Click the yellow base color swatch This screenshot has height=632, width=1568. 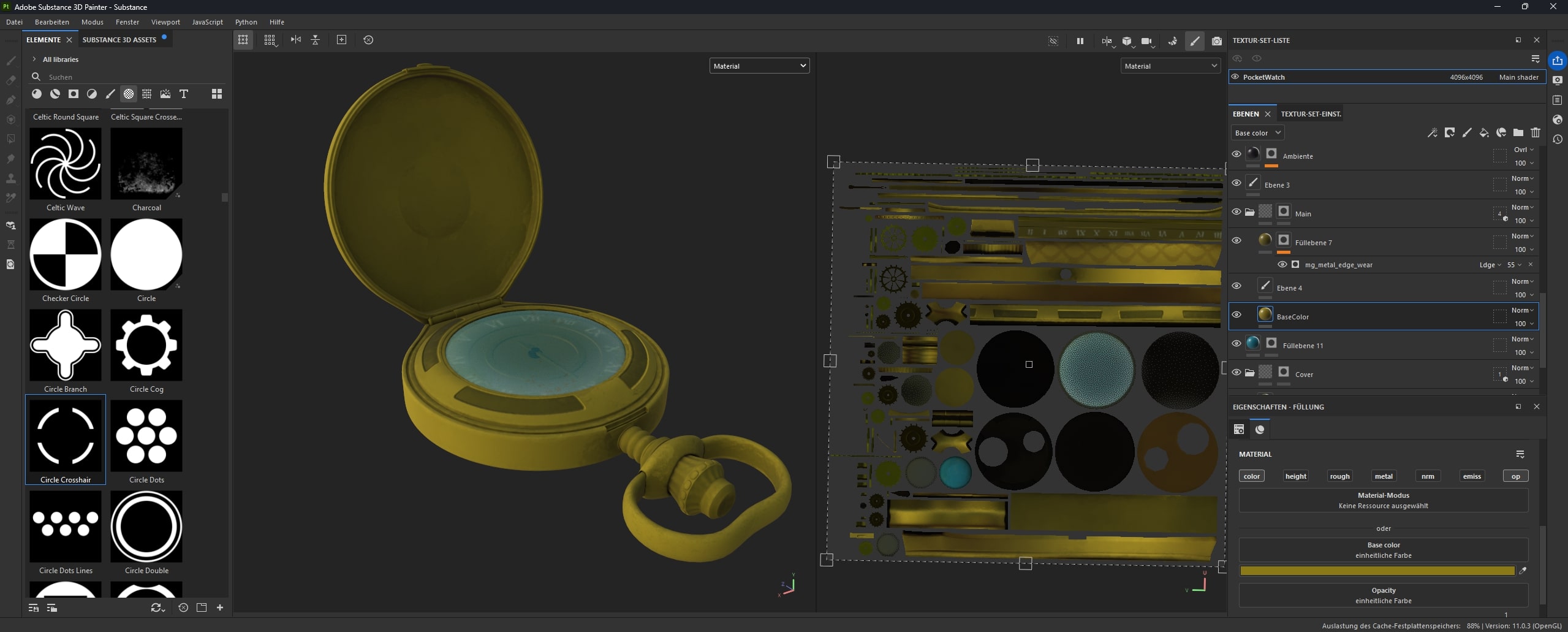click(1376, 571)
